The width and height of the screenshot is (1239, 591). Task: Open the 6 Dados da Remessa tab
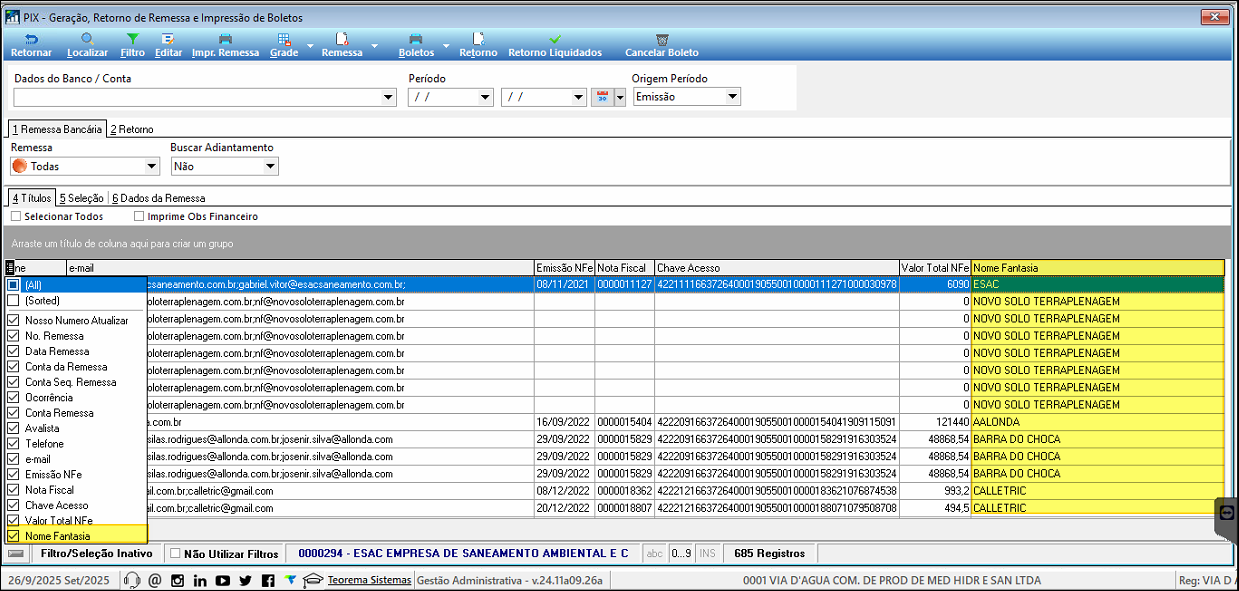(x=158, y=198)
